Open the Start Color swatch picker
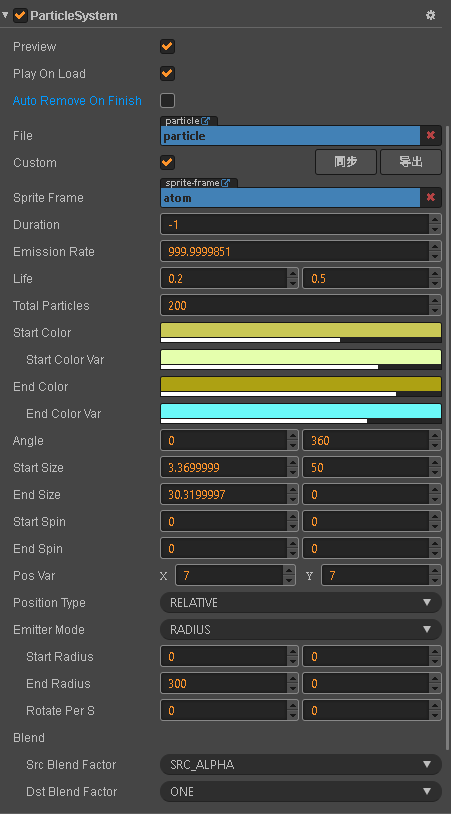 301,332
